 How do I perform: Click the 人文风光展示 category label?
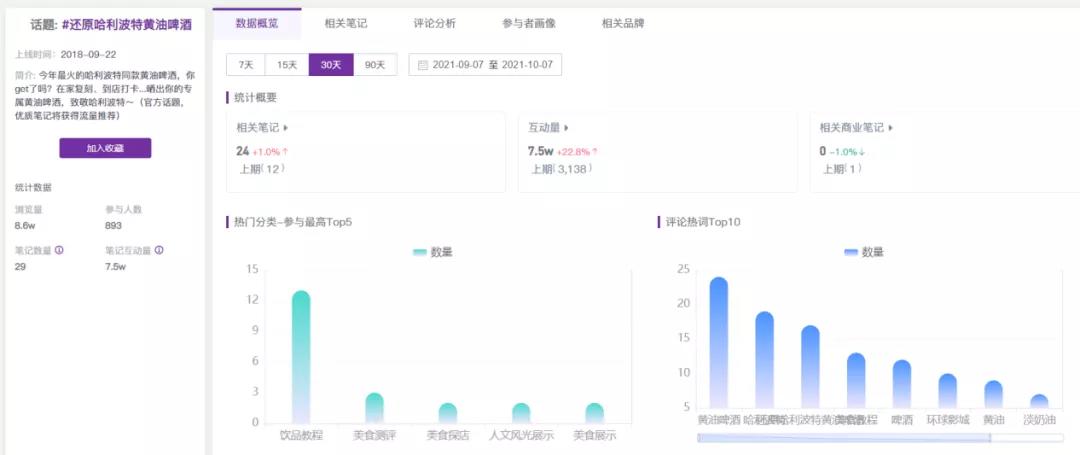(521, 435)
